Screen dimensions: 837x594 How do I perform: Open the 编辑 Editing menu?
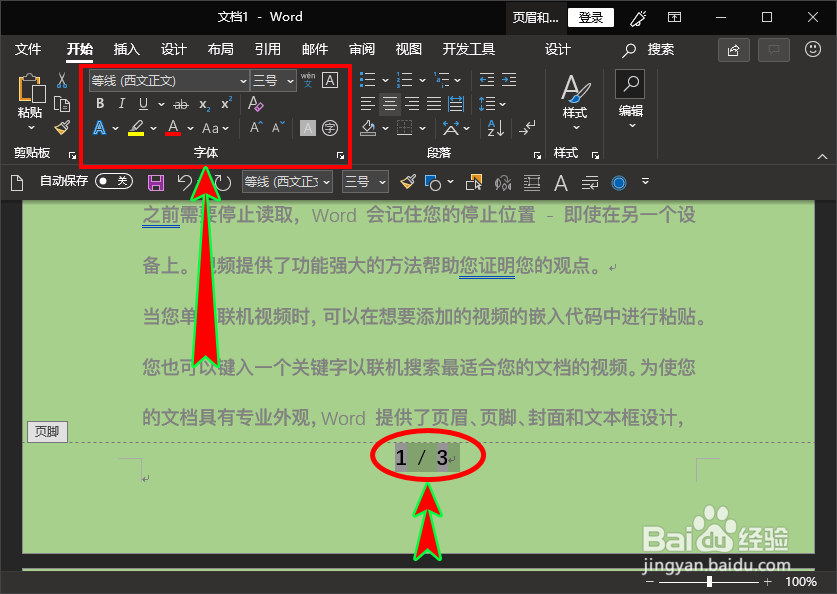click(630, 100)
